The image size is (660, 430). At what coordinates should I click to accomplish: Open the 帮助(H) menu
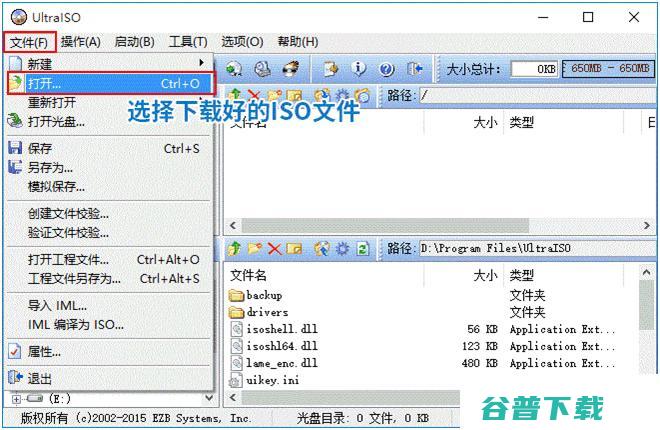(298, 42)
